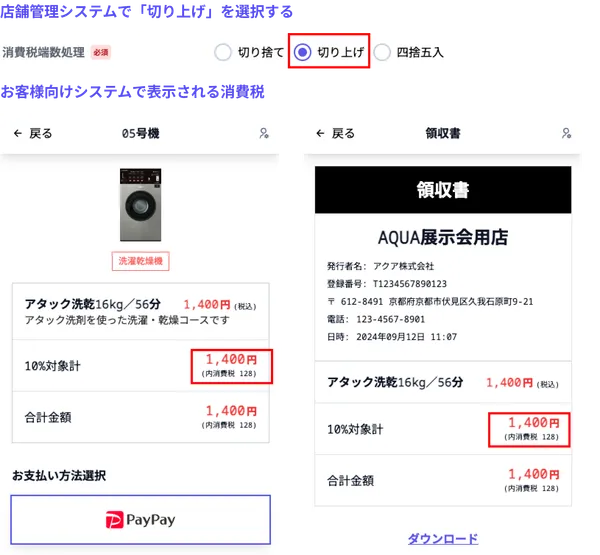
Task: Select the 切り上げ radio button
Action: click(x=304, y=52)
